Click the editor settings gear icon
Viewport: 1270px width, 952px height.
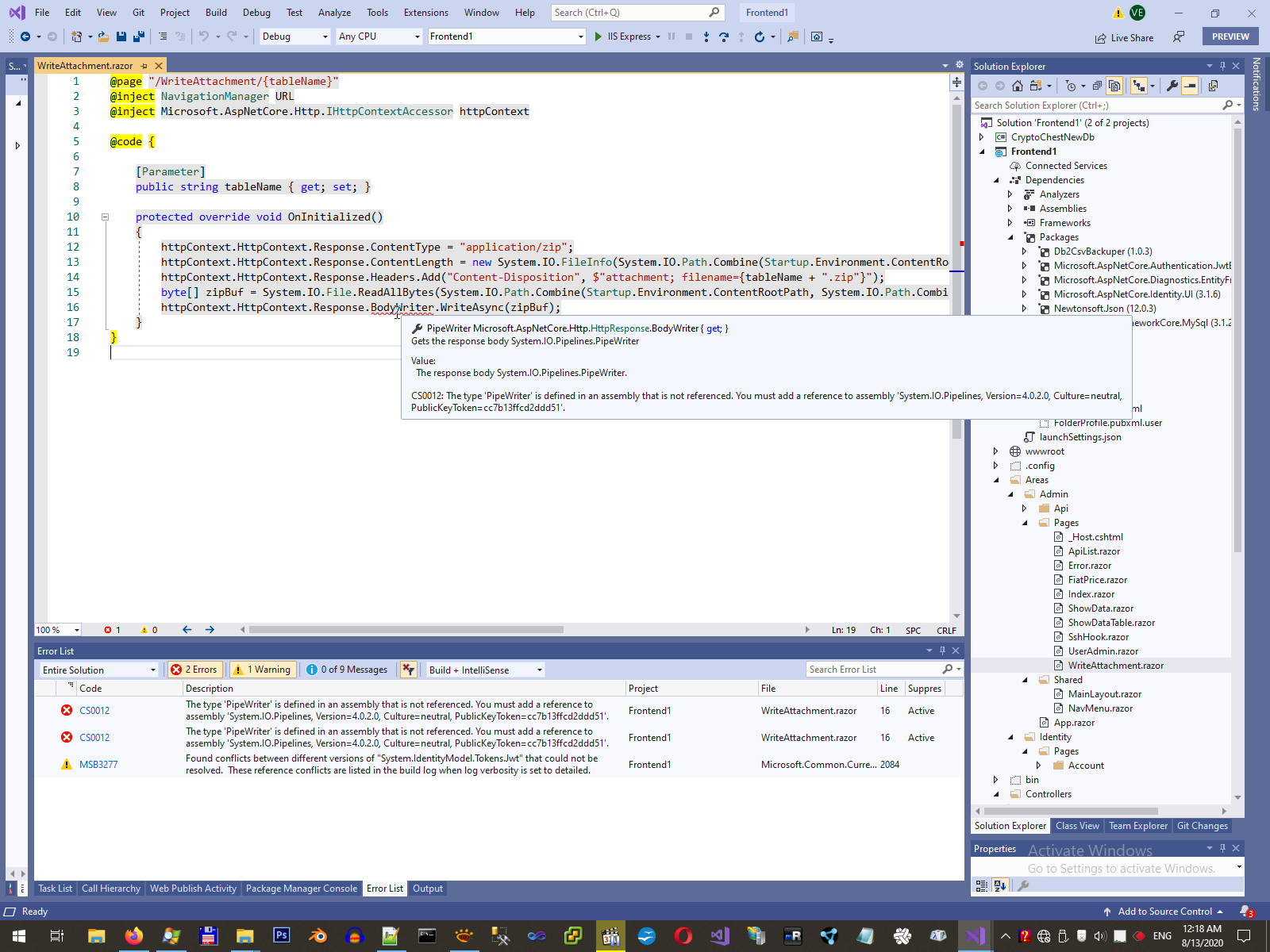click(960, 65)
